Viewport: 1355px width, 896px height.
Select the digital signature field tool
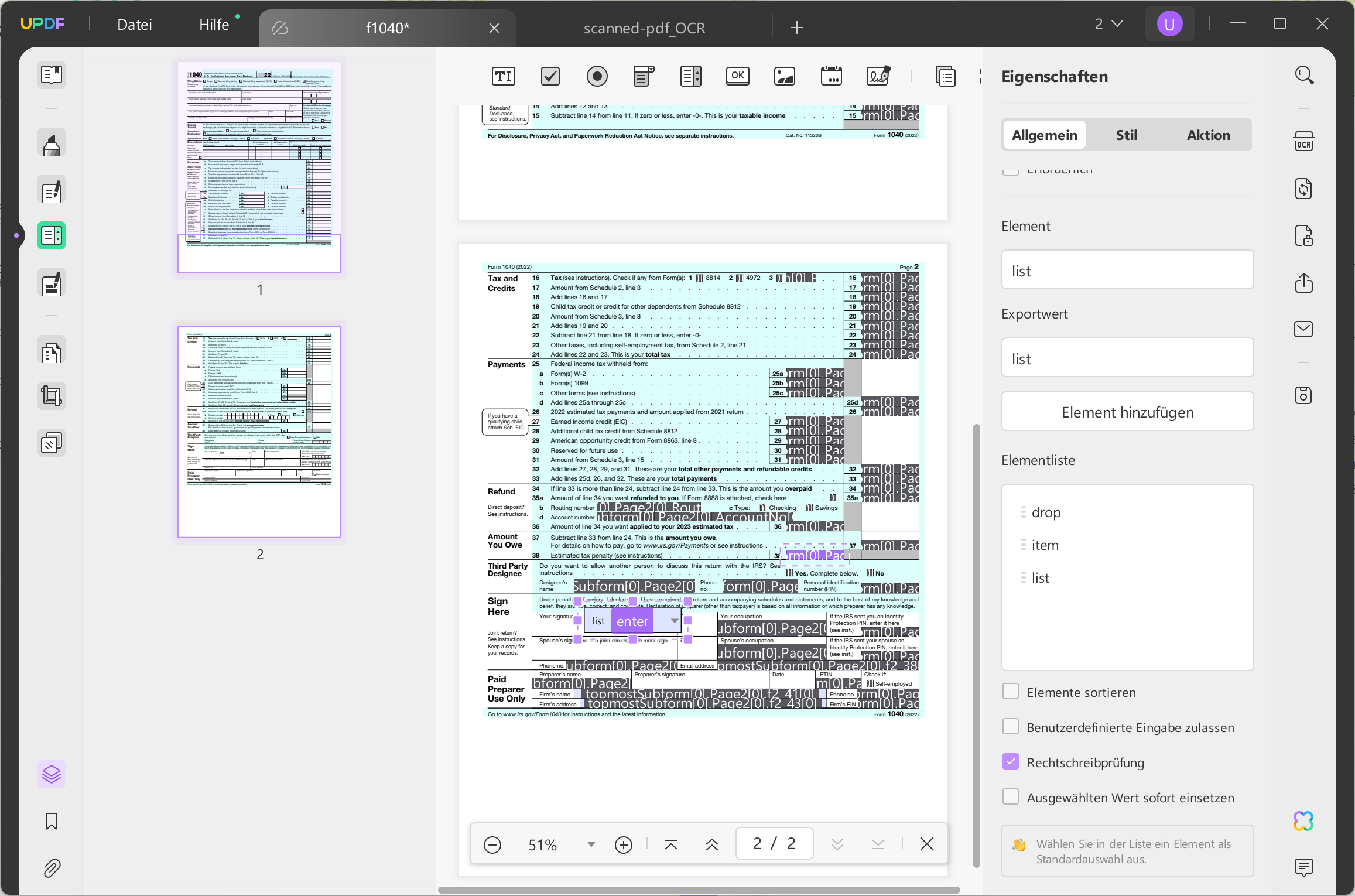[879, 76]
